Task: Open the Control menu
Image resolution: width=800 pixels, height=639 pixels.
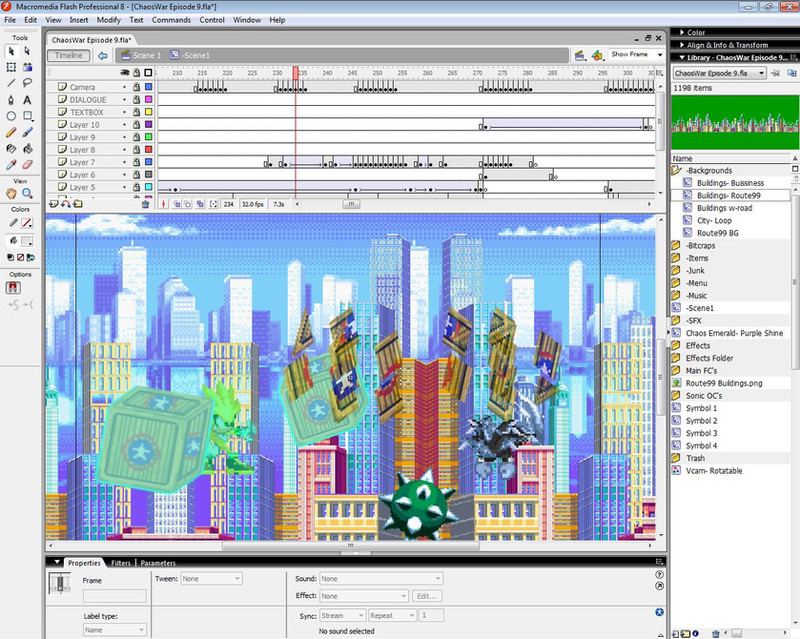Action: [212, 20]
